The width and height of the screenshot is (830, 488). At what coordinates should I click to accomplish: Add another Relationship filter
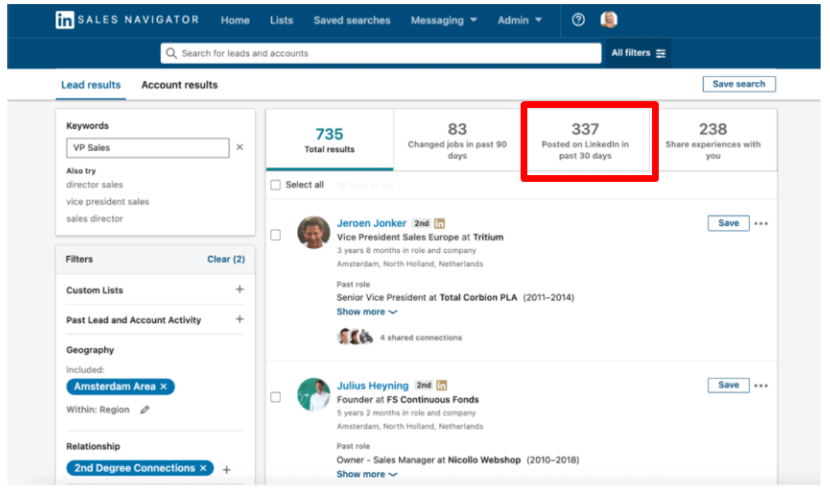(227, 469)
